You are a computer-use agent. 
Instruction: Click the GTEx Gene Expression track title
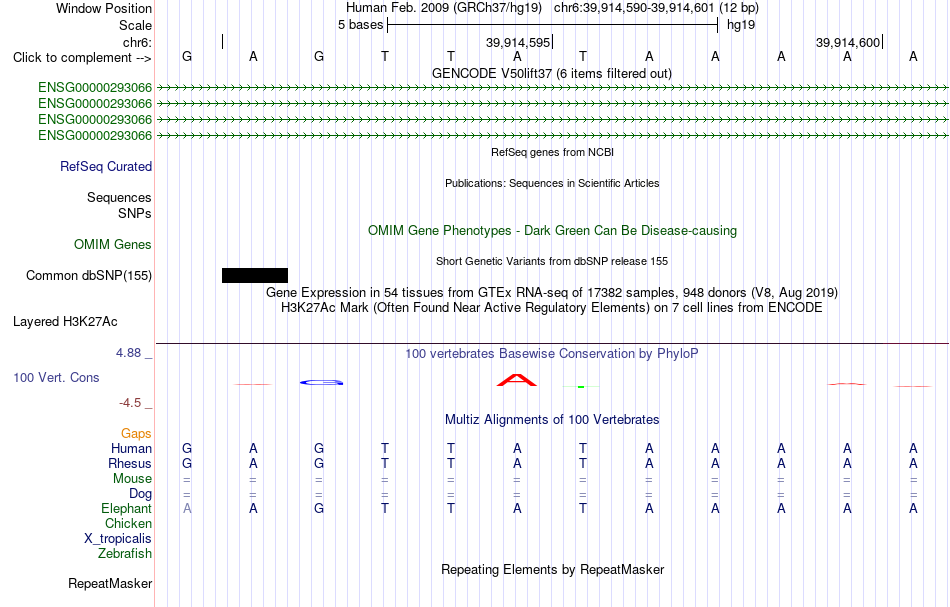coord(552,293)
